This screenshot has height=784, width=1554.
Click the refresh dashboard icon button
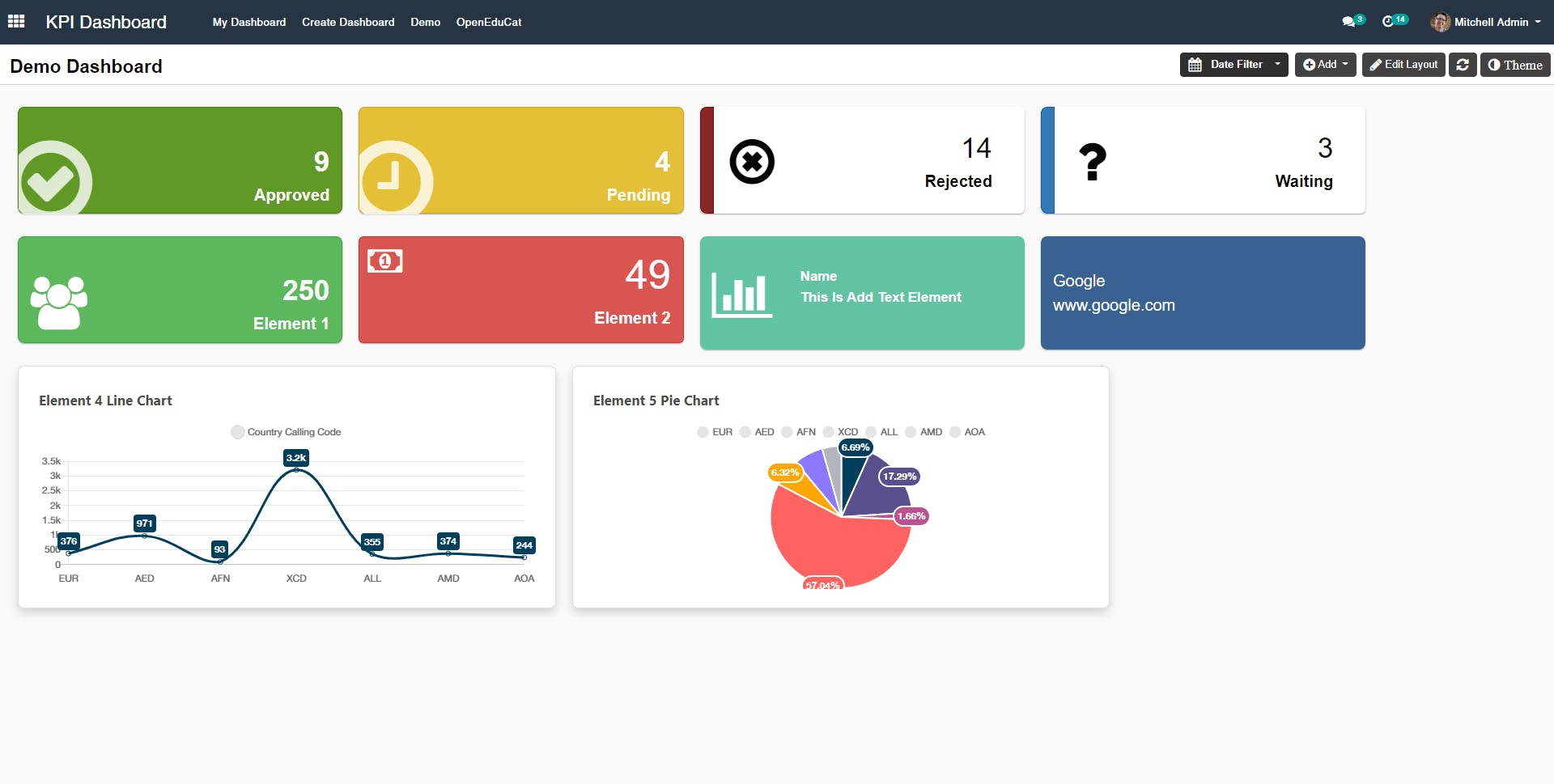(x=1463, y=65)
